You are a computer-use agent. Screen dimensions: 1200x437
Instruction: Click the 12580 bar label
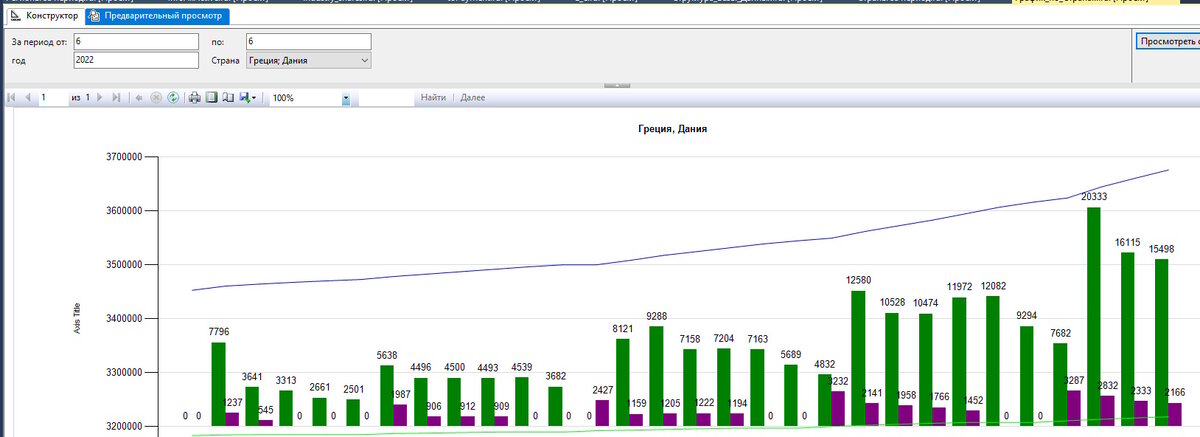[x=859, y=280]
